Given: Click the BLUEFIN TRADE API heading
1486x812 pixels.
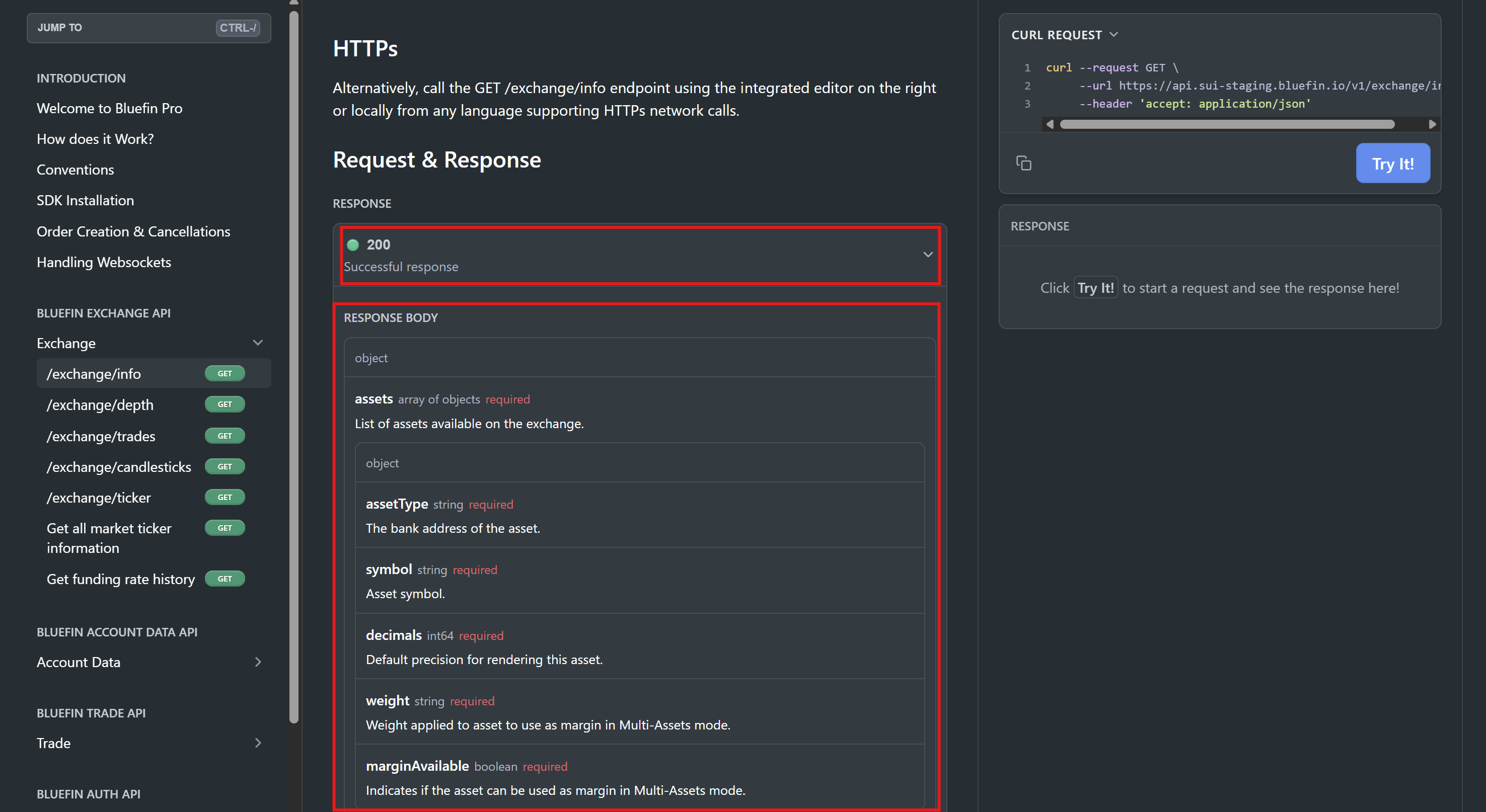Looking at the screenshot, I should (x=91, y=713).
